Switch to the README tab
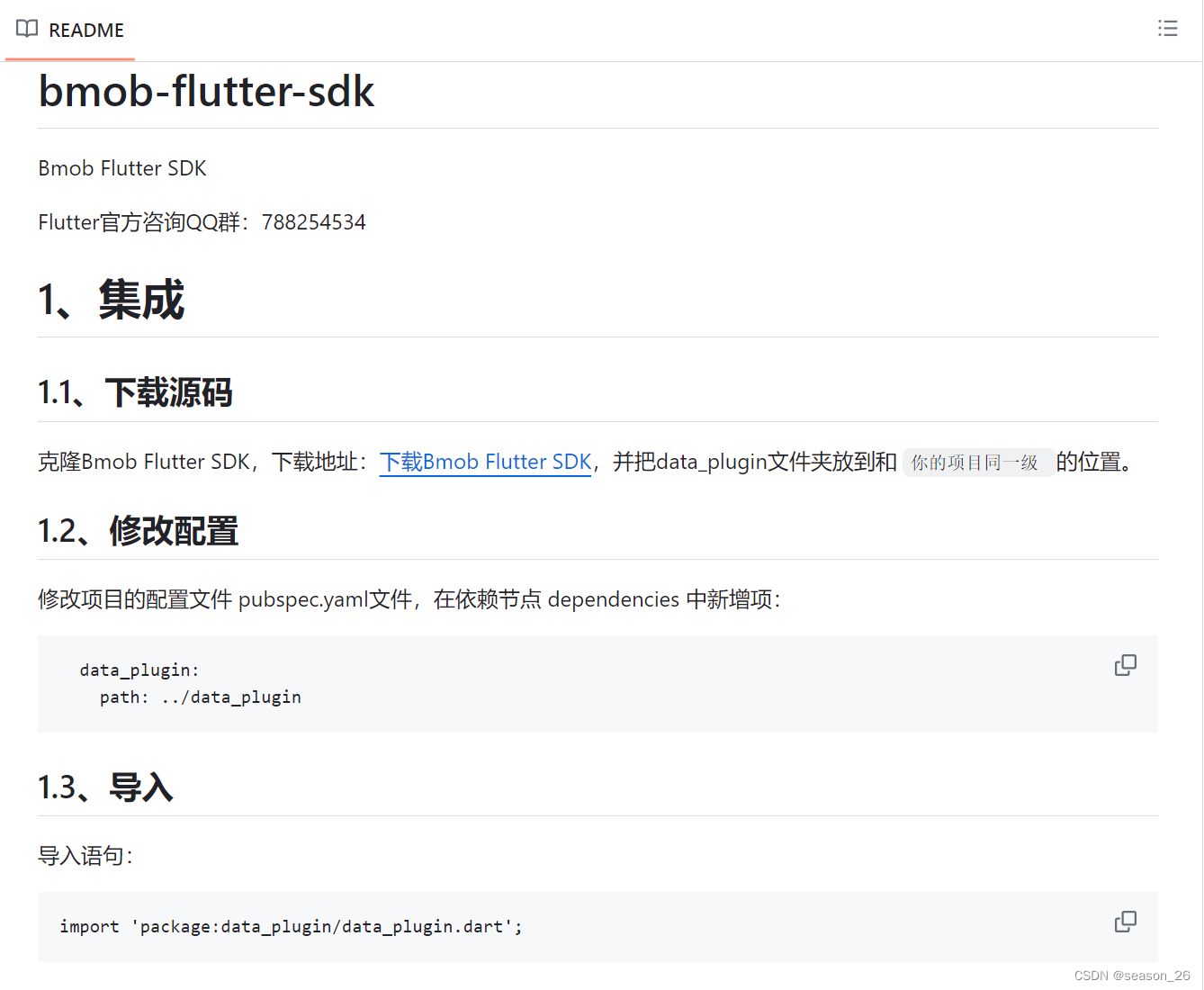 tap(69, 30)
